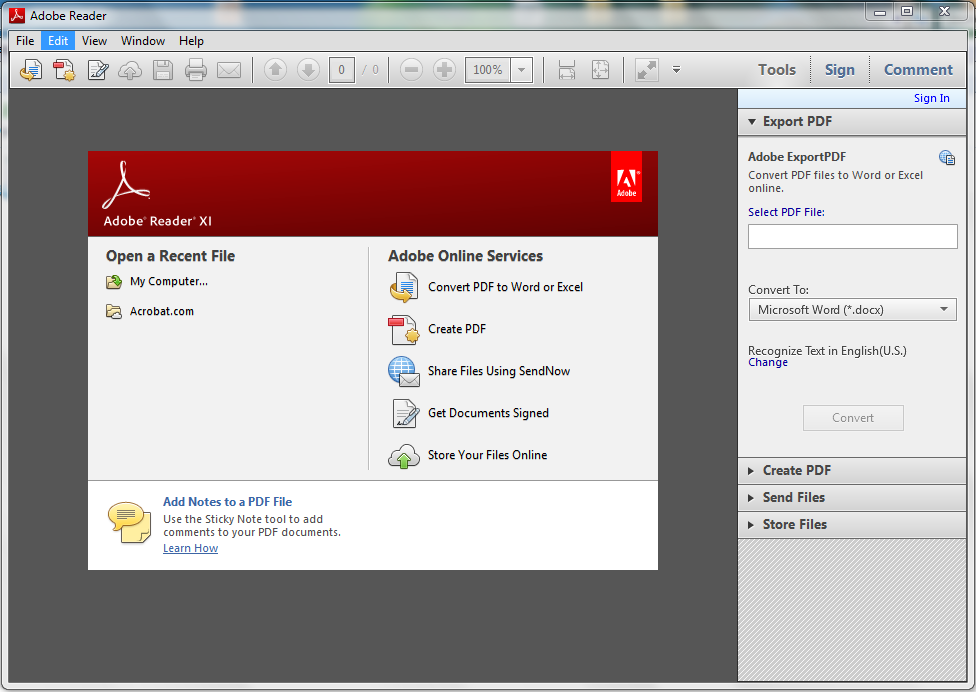Click the fit one full page icon

pos(600,70)
